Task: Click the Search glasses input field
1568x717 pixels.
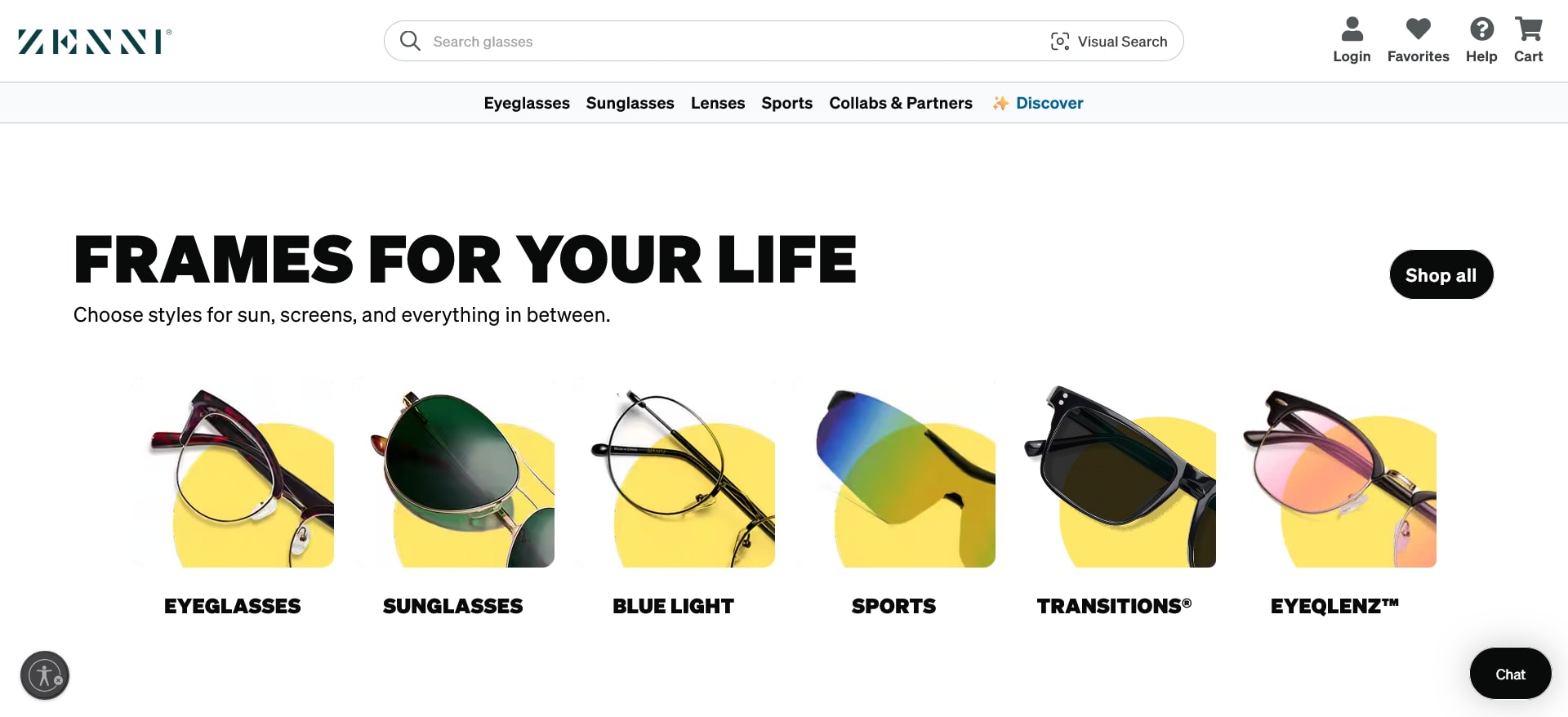Action: coord(735,42)
